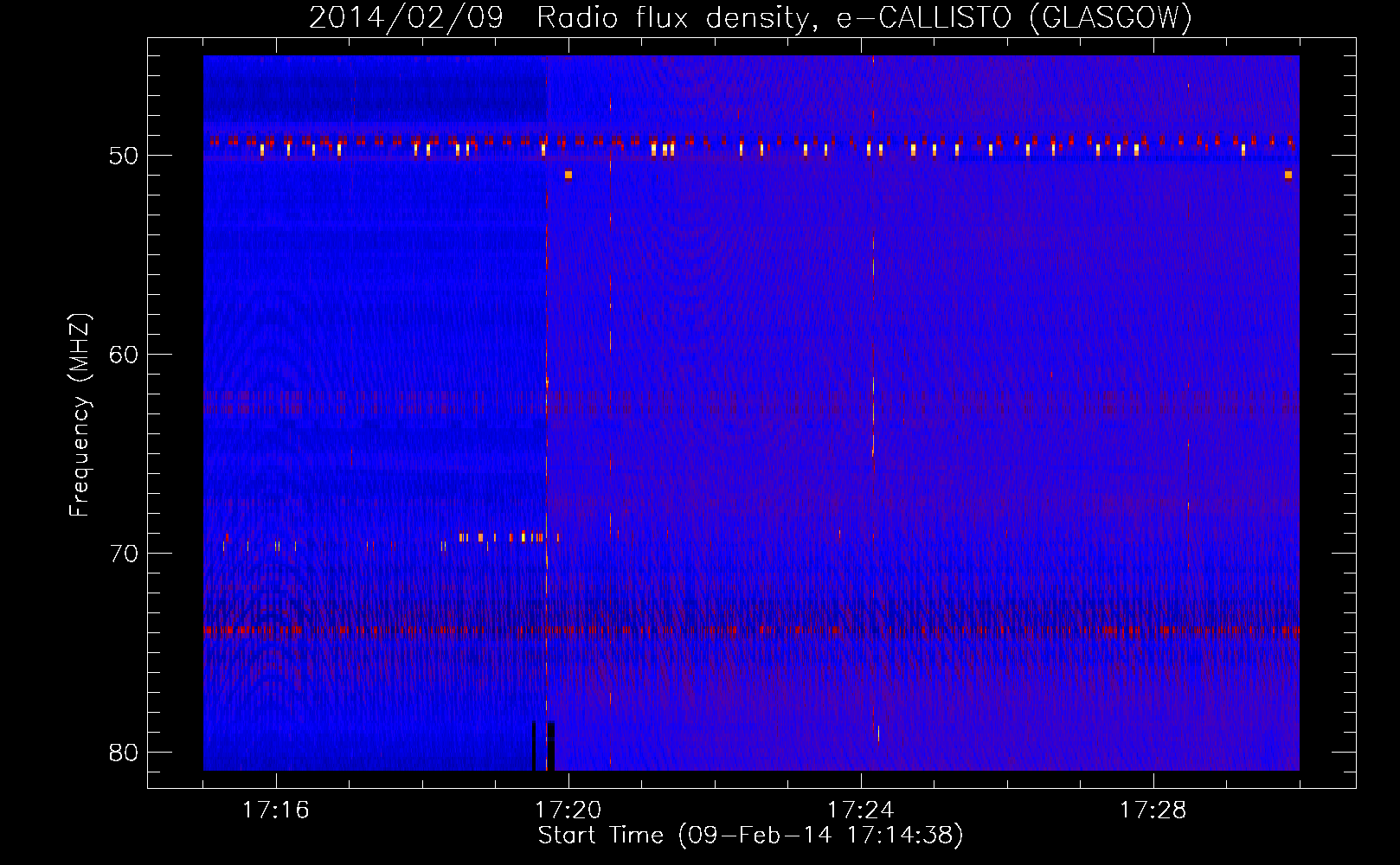Image resolution: width=1400 pixels, height=865 pixels.
Task: Click the '60' frequency tick label
Action: click(x=124, y=355)
